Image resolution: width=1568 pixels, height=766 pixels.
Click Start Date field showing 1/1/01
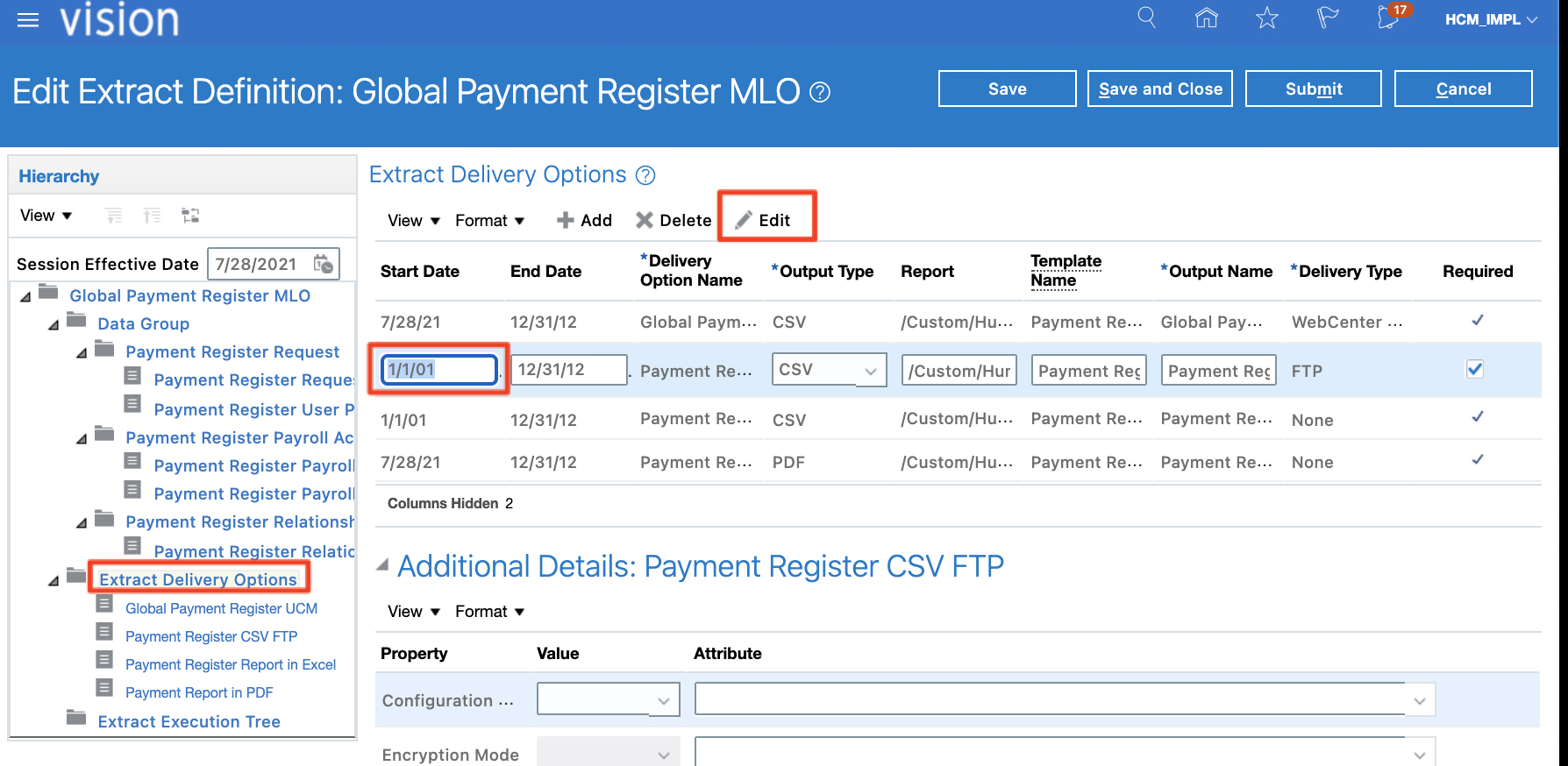pos(439,369)
